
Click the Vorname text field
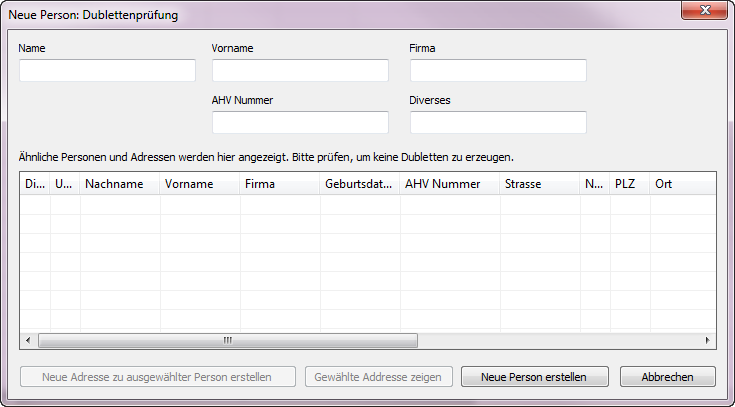pos(300,70)
